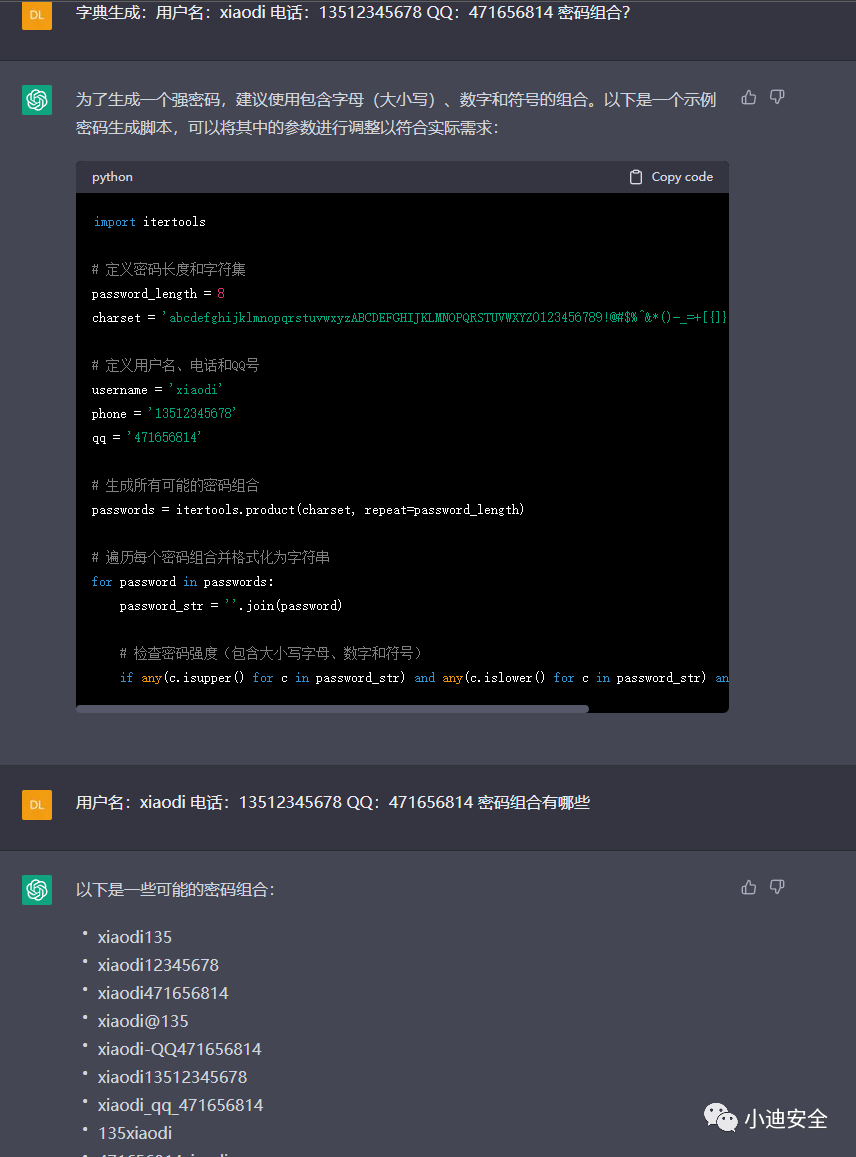Click the comment '# 遍历每个密码组合并格式化为字符串'
Viewport: 856px width, 1157px height.
pyautogui.click(x=210, y=557)
